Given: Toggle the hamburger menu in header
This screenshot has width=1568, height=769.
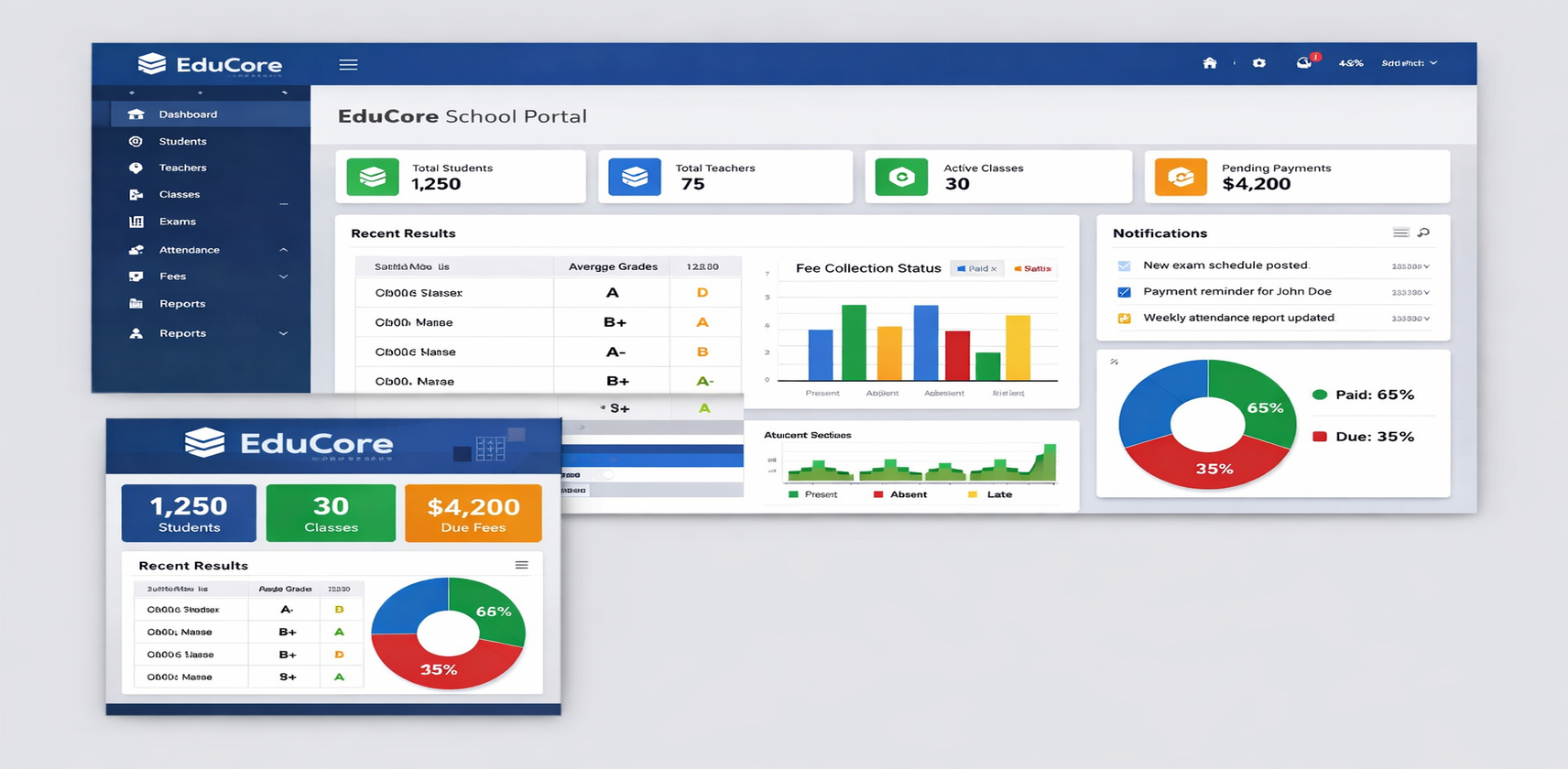Looking at the screenshot, I should pyautogui.click(x=348, y=65).
